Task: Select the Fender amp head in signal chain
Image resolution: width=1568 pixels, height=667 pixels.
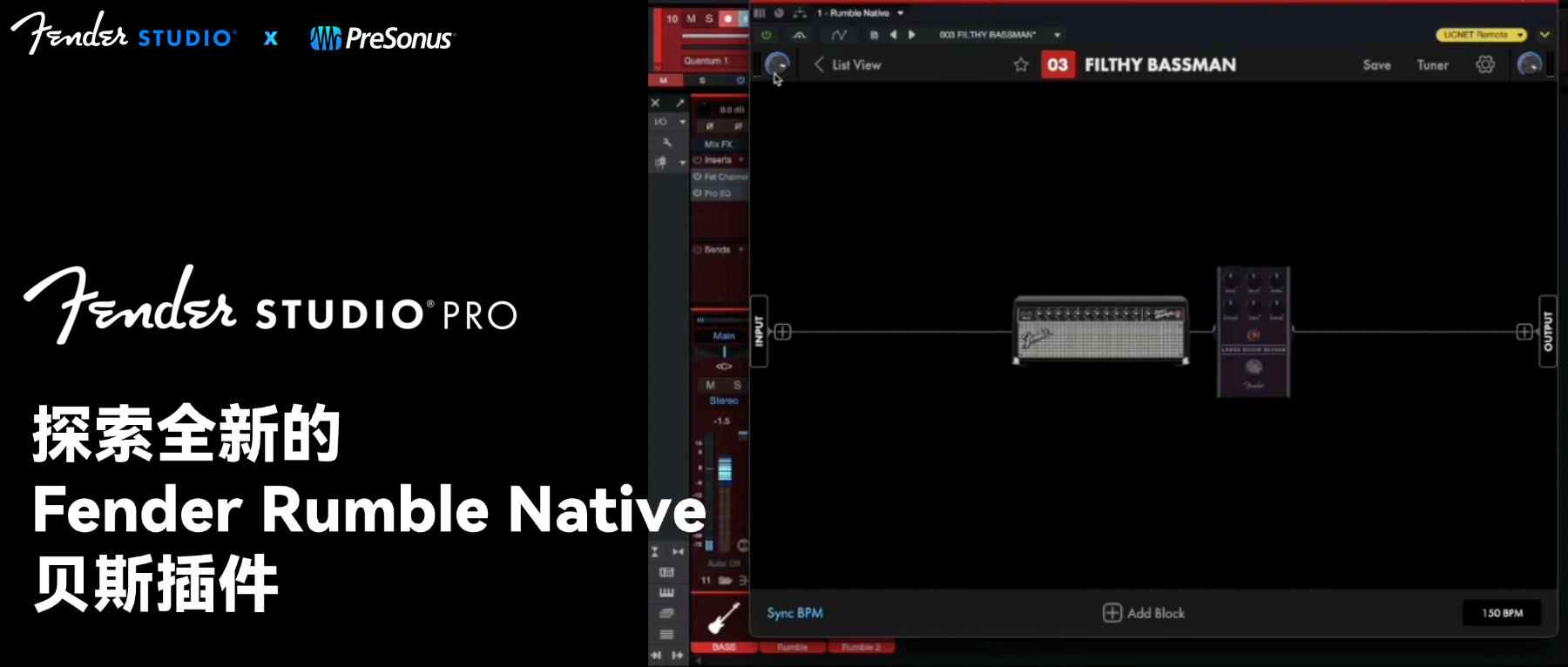Action: (1100, 331)
